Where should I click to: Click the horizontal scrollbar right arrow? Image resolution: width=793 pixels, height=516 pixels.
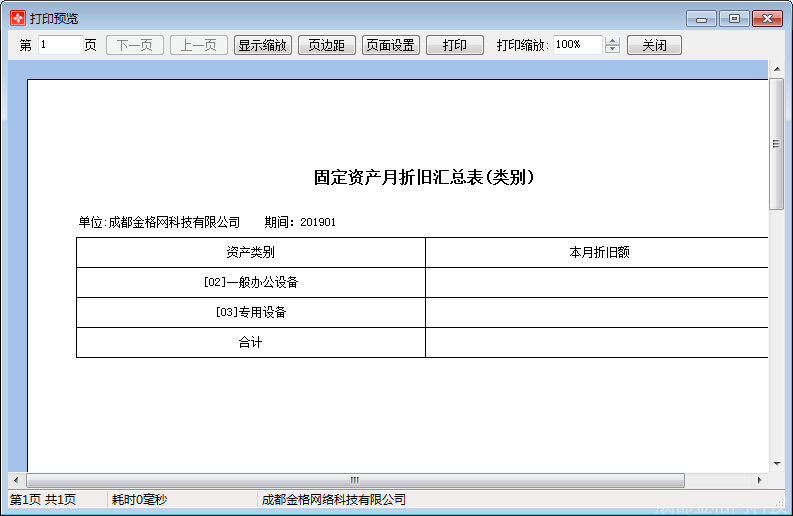click(x=760, y=480)
